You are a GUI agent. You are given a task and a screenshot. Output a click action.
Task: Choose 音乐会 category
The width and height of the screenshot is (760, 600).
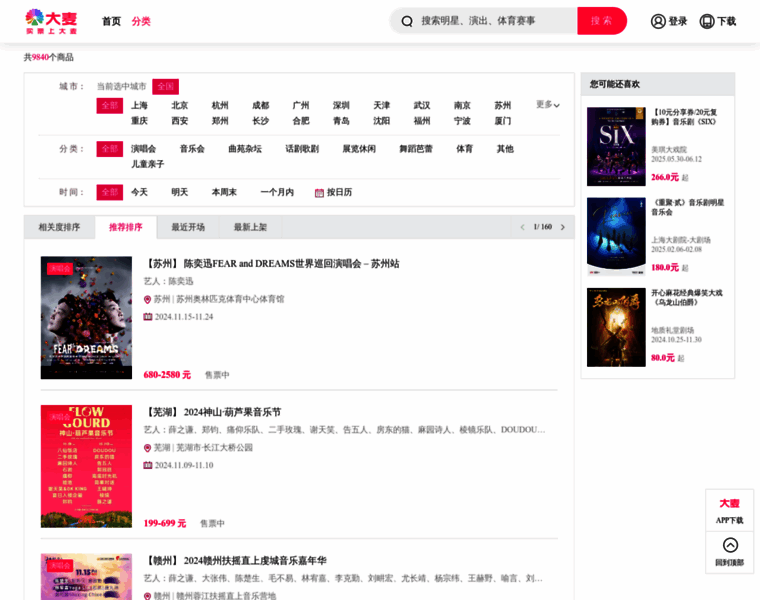[x=192, y=149]
